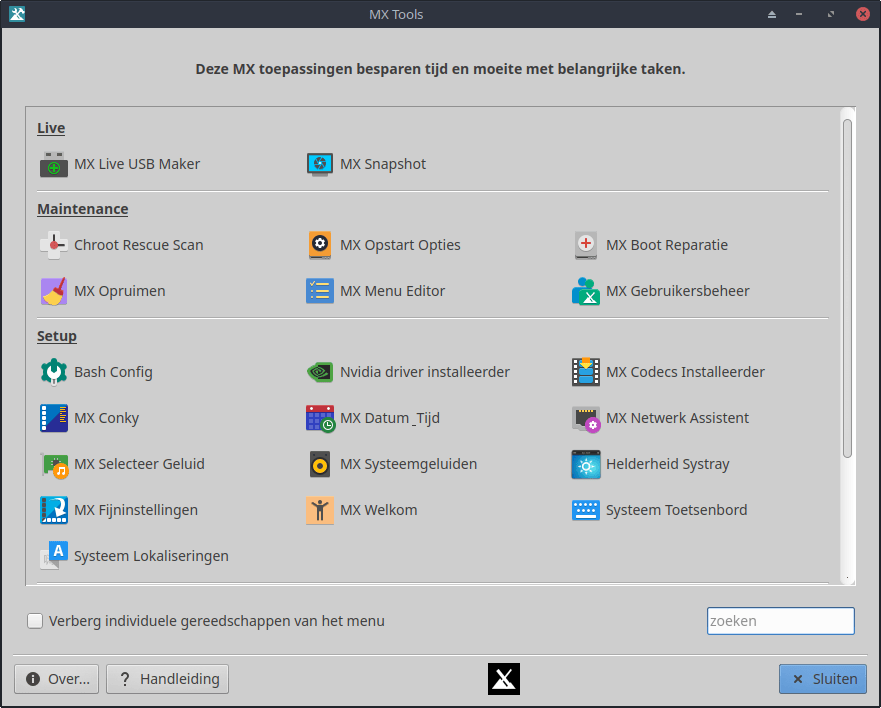Click the MX Tools titlebar app icon
Viewport: 881px width, 708px height.
coord(17,14)
